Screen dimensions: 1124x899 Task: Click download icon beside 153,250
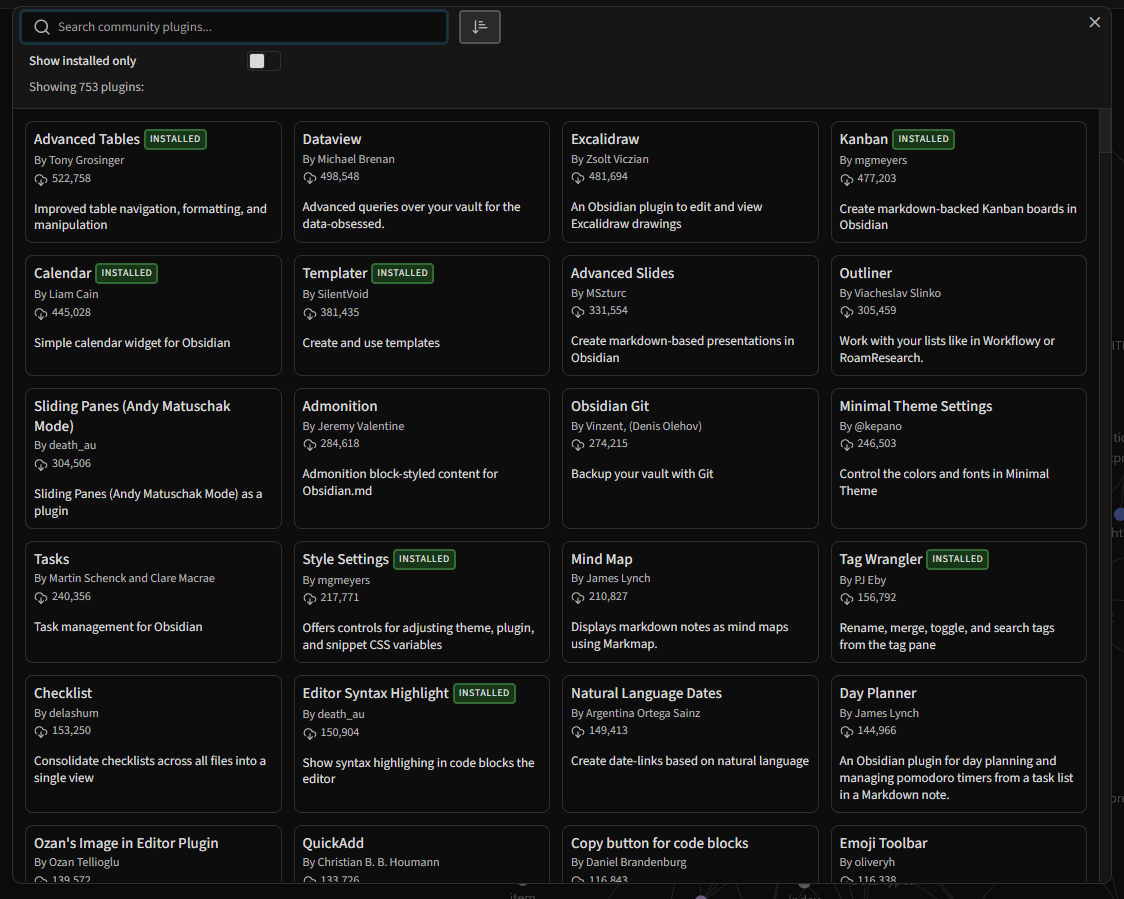pyautogui.click(x=41, y=731)
